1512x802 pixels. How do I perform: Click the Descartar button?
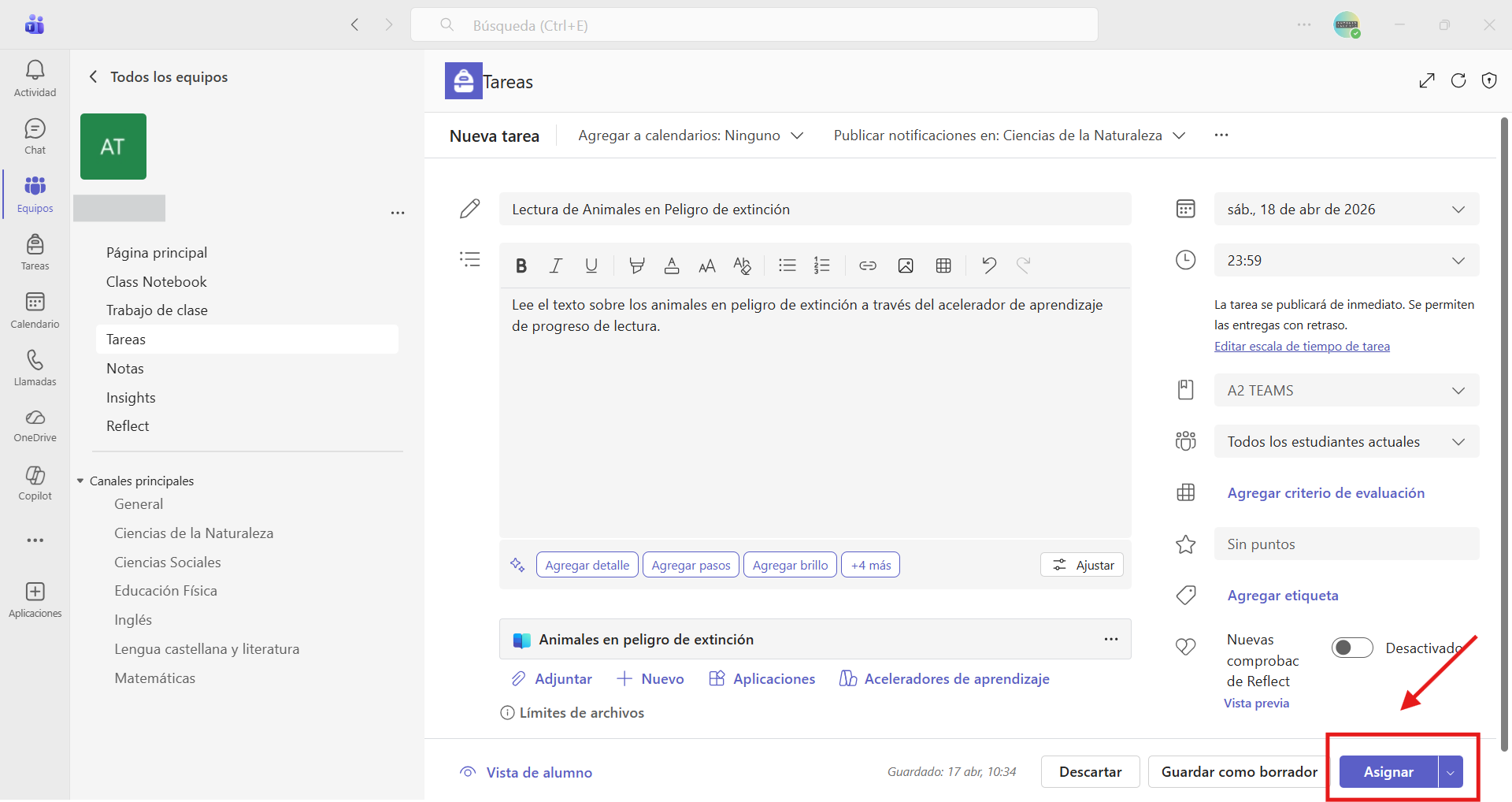1091,772
